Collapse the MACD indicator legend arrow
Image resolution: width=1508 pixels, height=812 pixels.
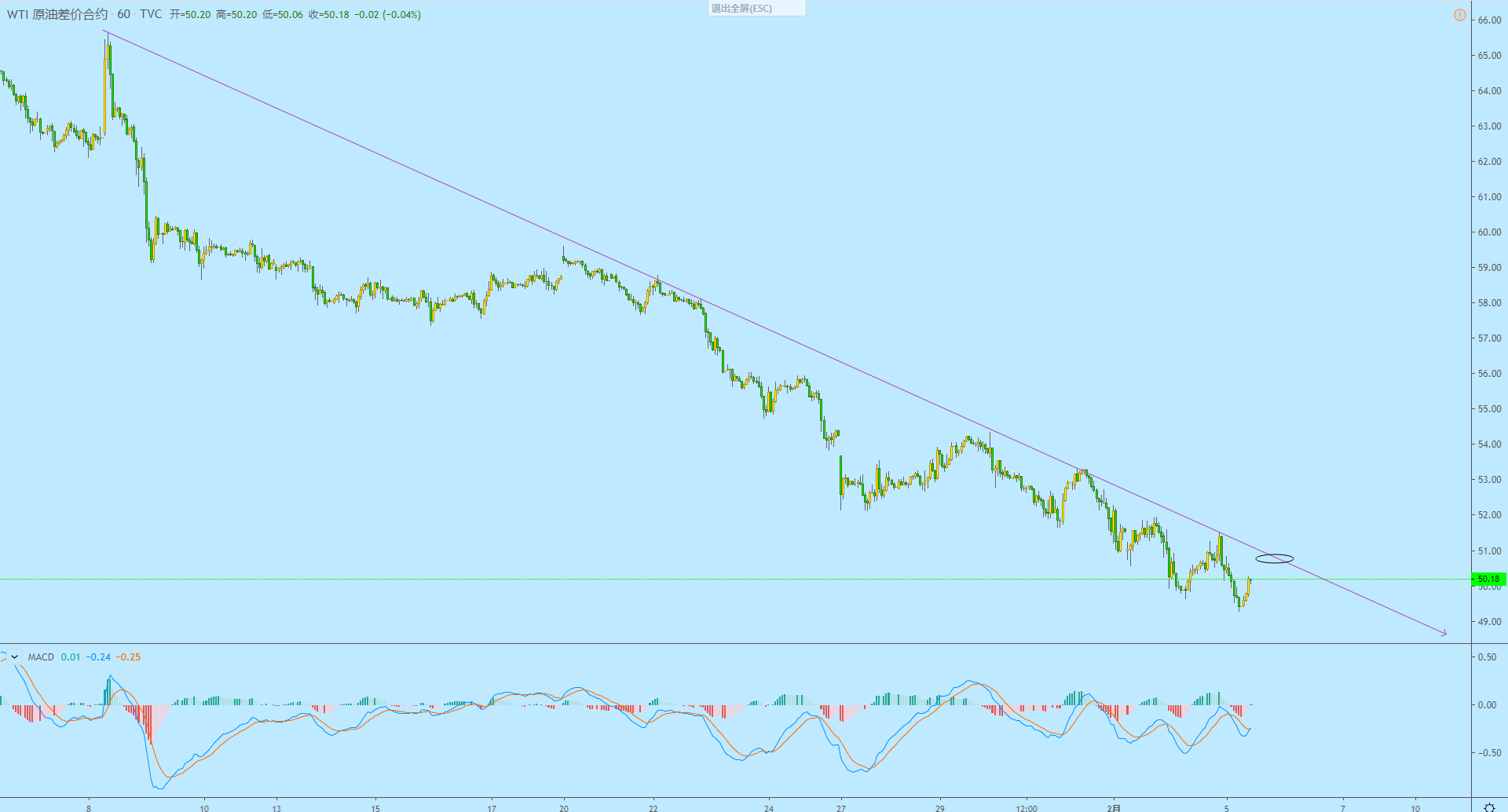tap(14, 657)
